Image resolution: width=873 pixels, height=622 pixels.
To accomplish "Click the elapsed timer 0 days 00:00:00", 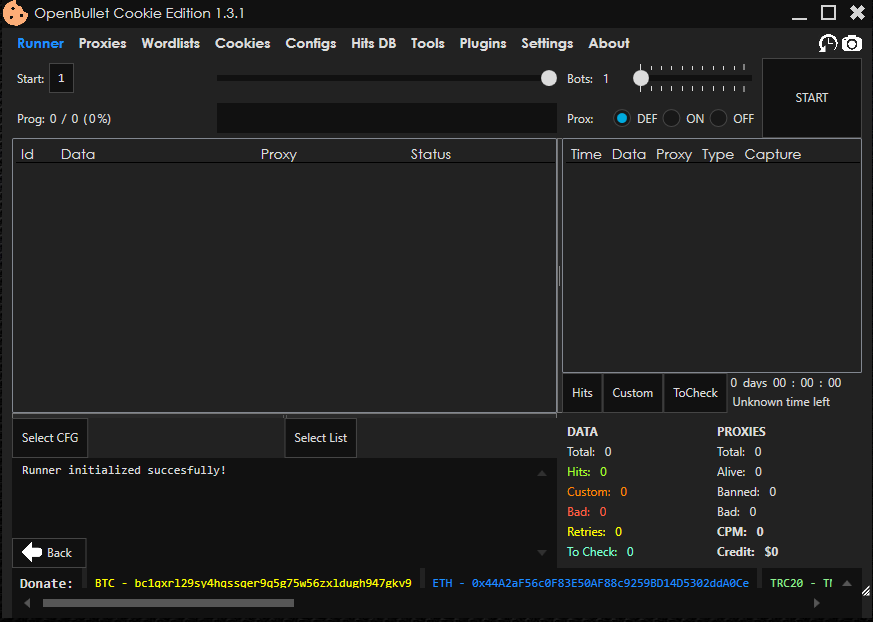I will pos(786,383).
